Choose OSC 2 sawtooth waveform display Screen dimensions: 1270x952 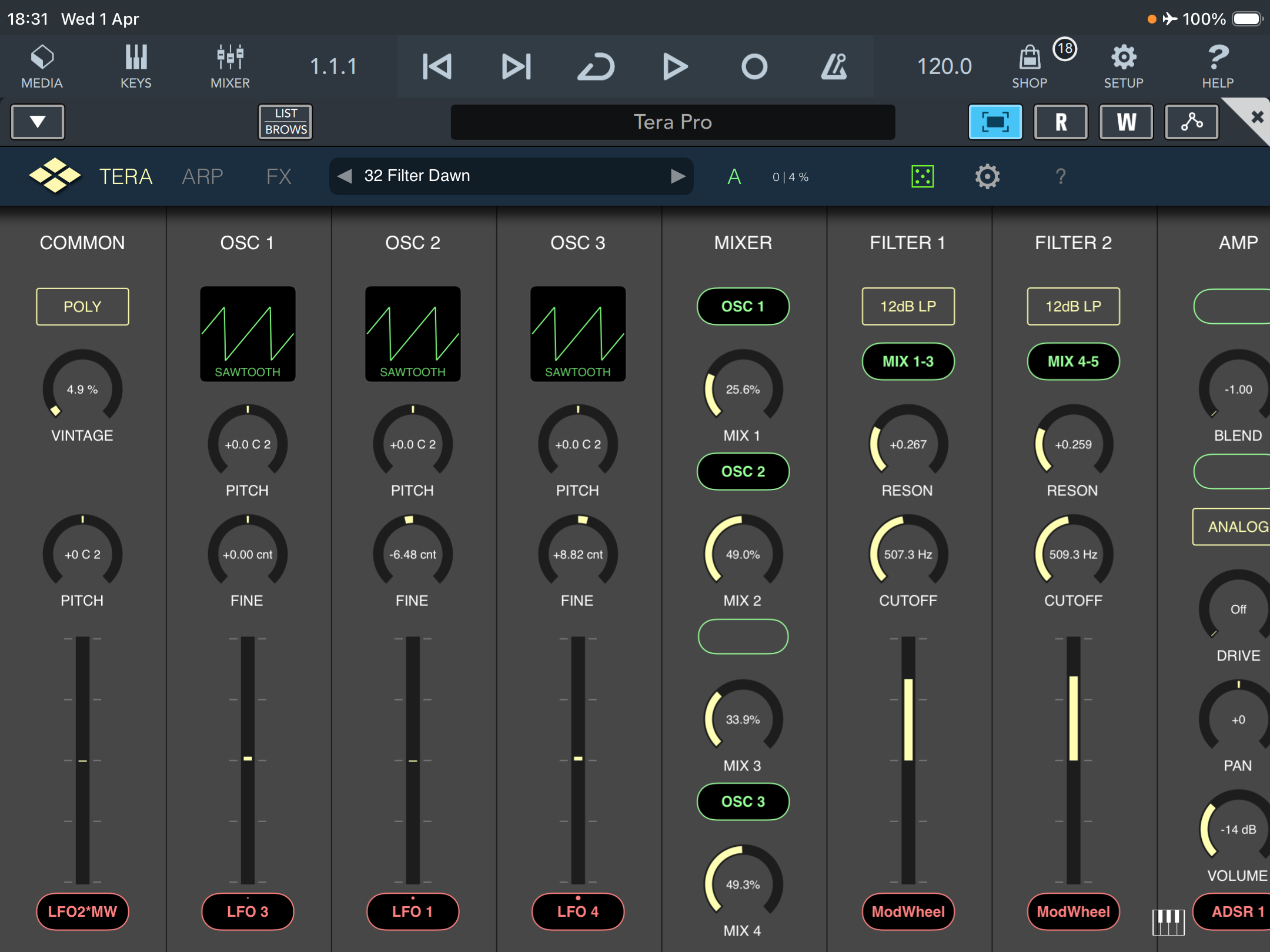tap(413, 334)
